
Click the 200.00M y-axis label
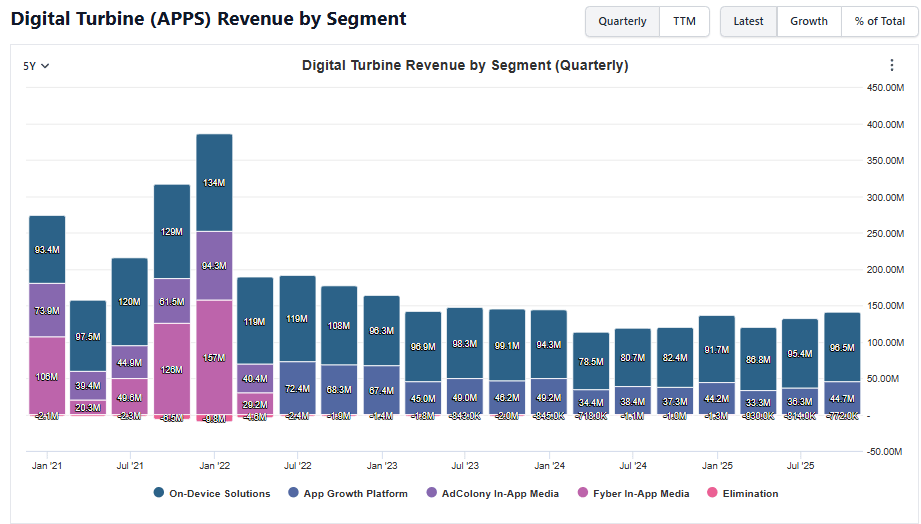pyautogui.click(x=885, y=270)
